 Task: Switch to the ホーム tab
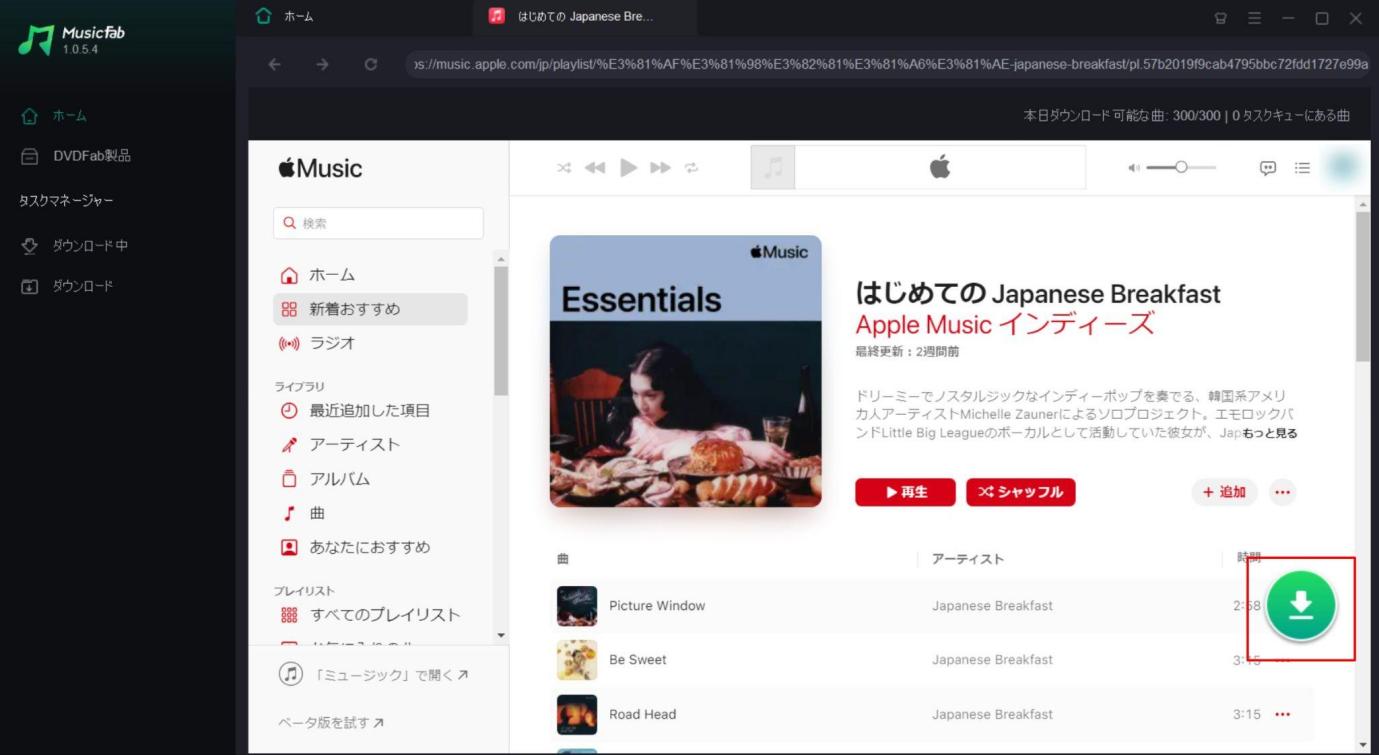pos(285,17)
